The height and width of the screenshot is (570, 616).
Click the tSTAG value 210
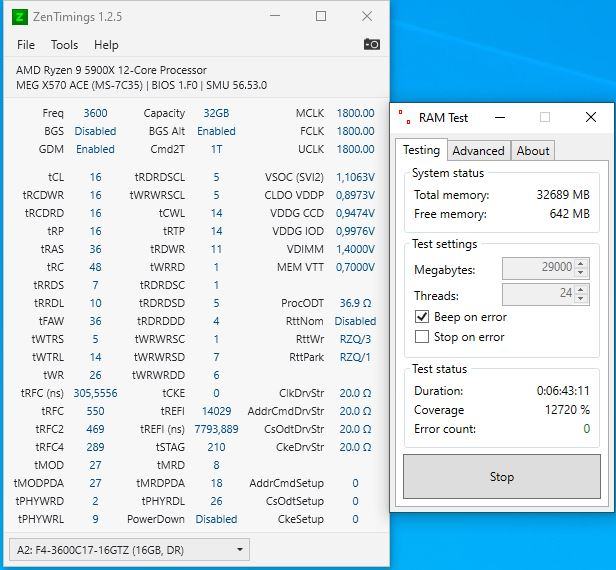click(216, 447)
